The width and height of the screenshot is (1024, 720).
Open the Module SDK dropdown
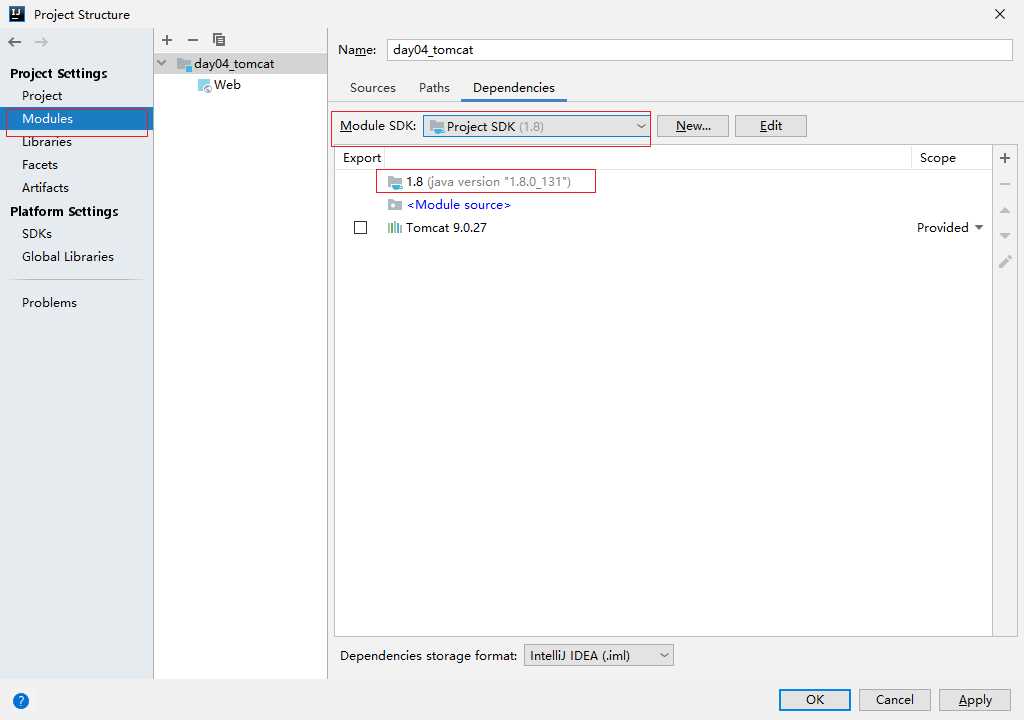click(536, 126)
